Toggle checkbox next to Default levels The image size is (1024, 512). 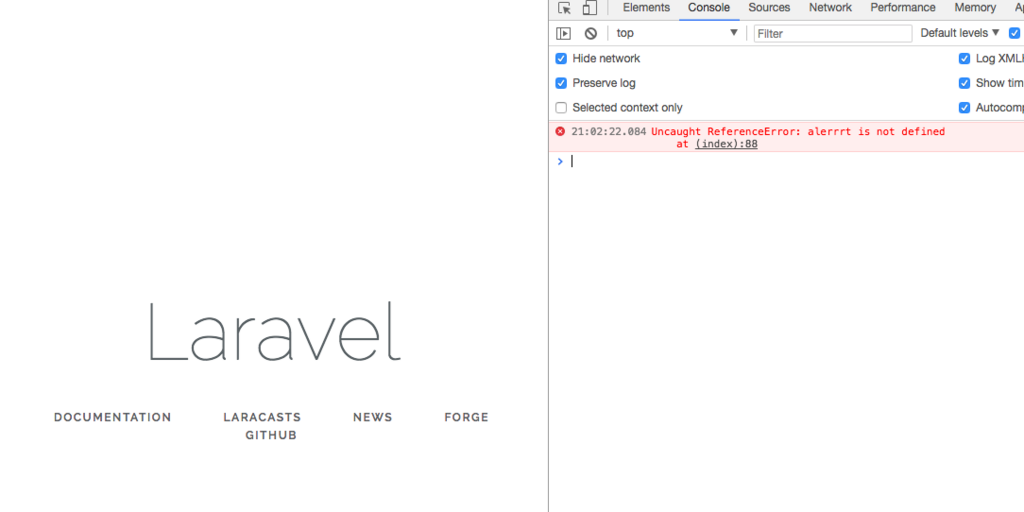[1014, 33]
